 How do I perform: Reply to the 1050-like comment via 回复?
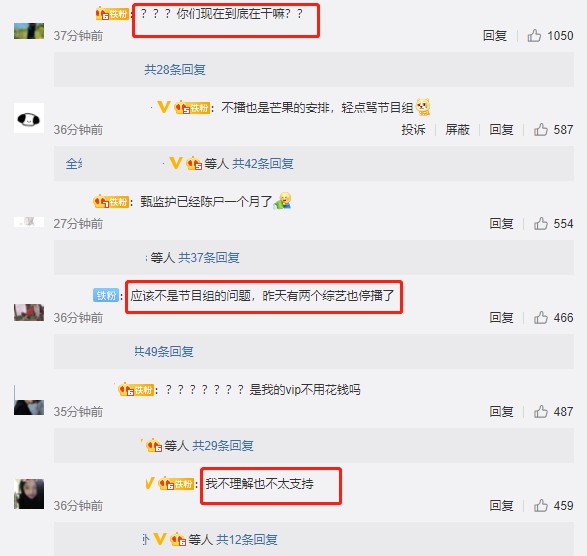[x=495, y=36]
